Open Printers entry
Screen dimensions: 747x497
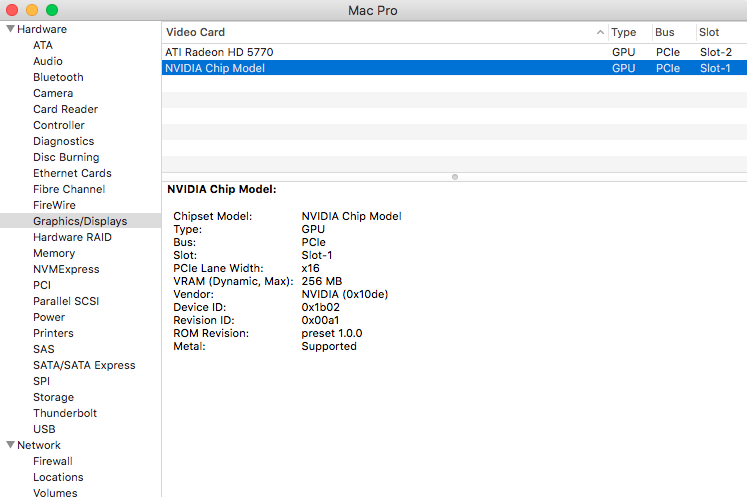pyautogui.click(x=53, y=333)
